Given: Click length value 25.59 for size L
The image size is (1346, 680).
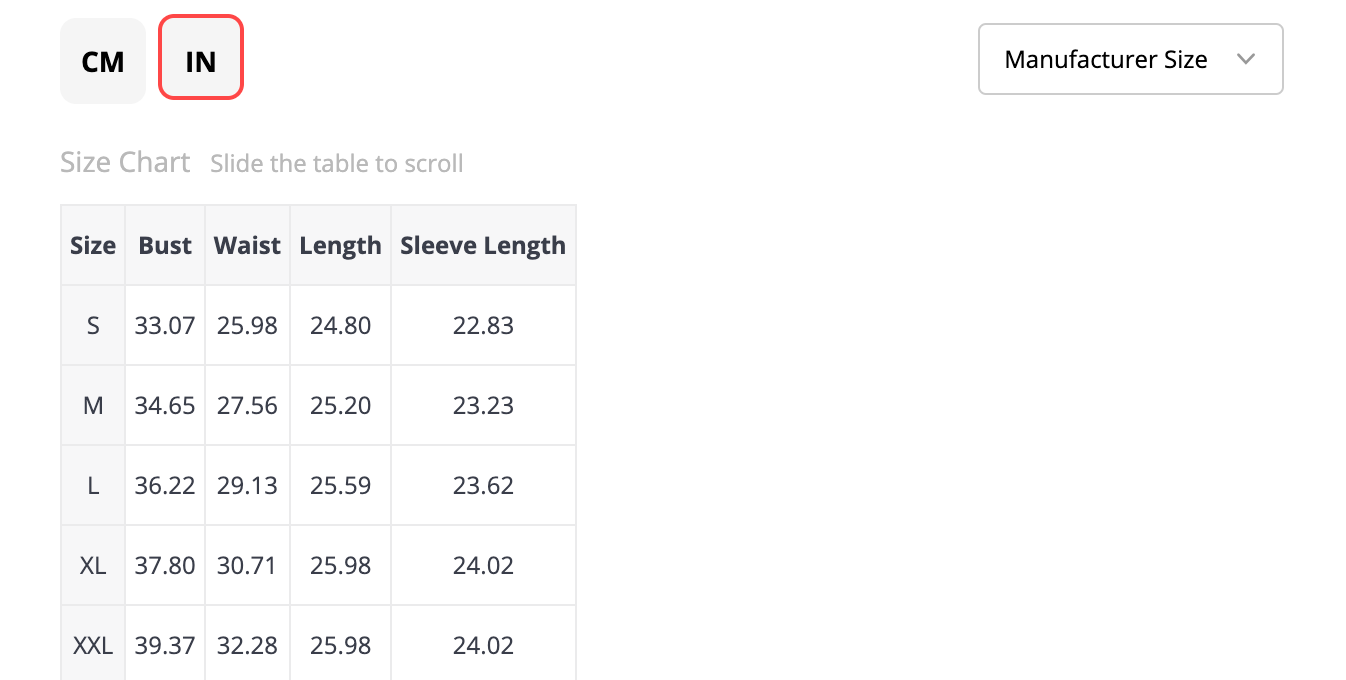Looking at the screenshot, I should click(340, 485).
